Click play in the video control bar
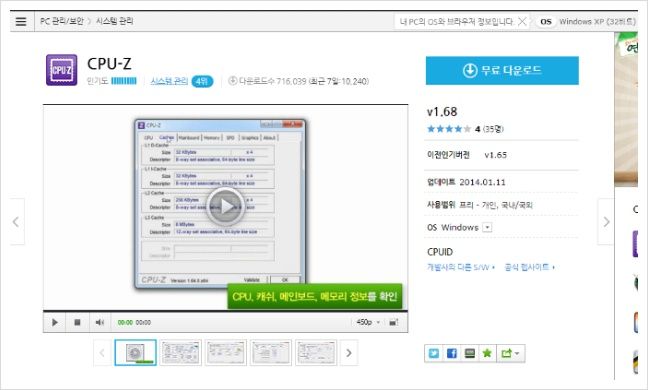This screenshot has width=648, height=390. (55, 322)
